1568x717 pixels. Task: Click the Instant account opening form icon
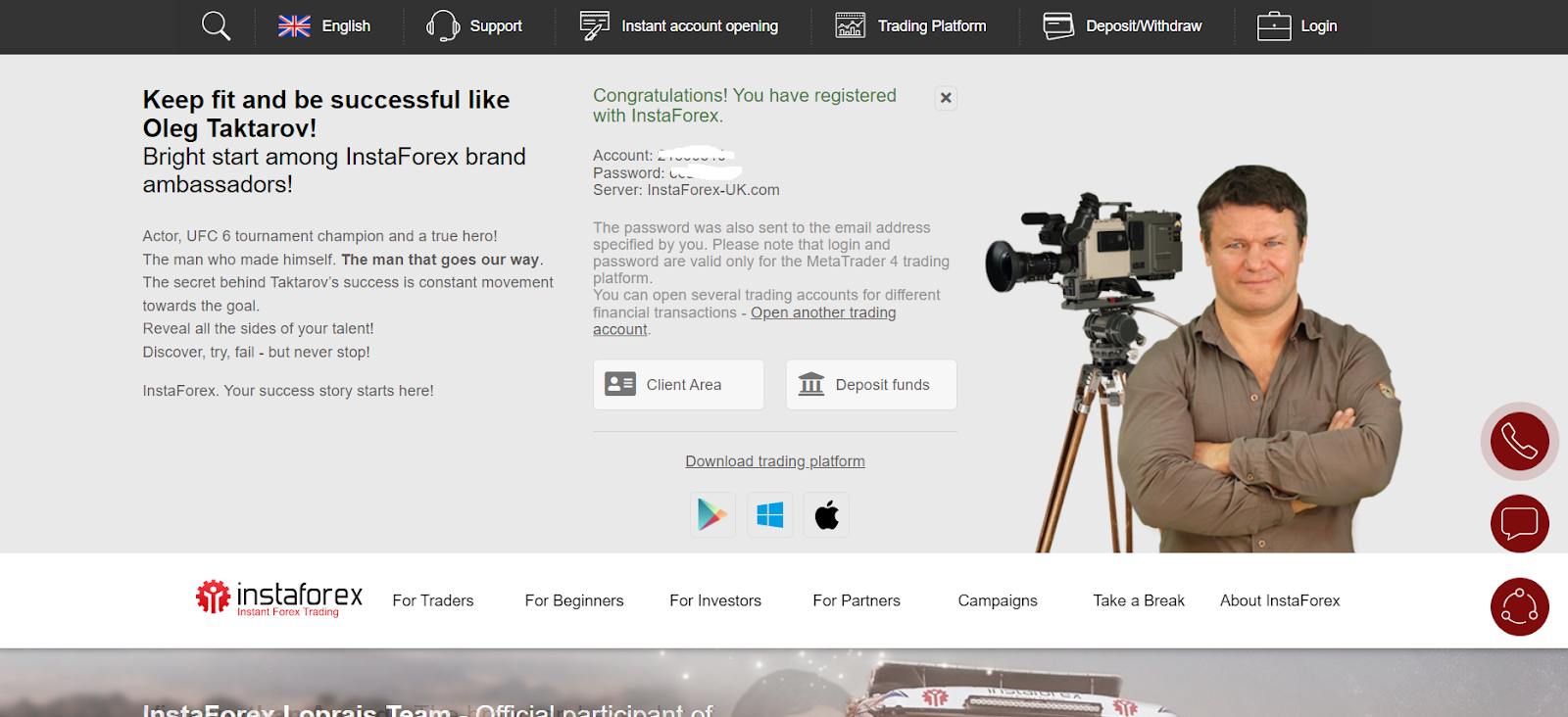pyautogui.click(x=594, y=25)
